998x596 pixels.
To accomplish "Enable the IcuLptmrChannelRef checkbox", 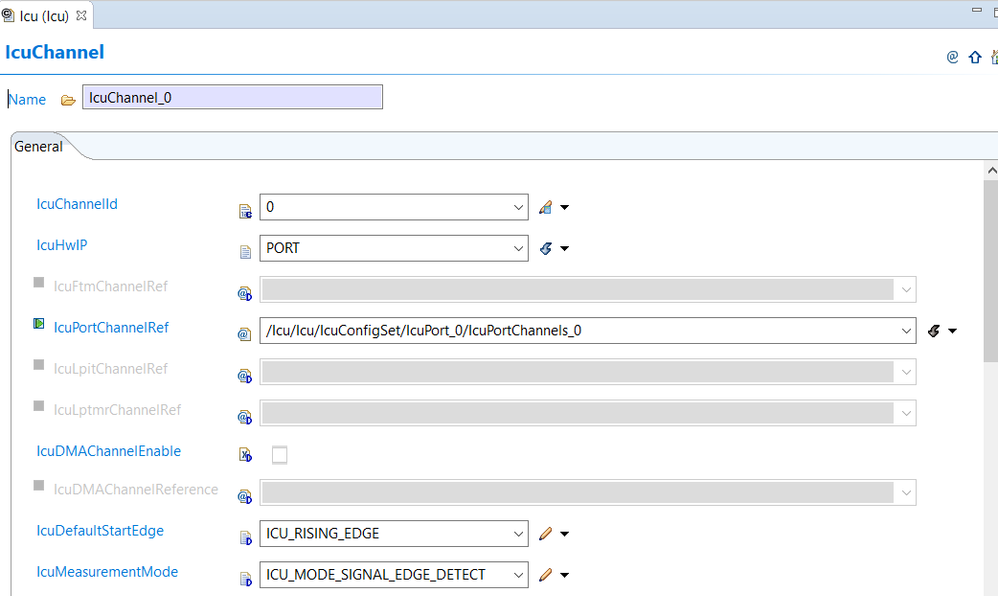I will pos(39,406).
